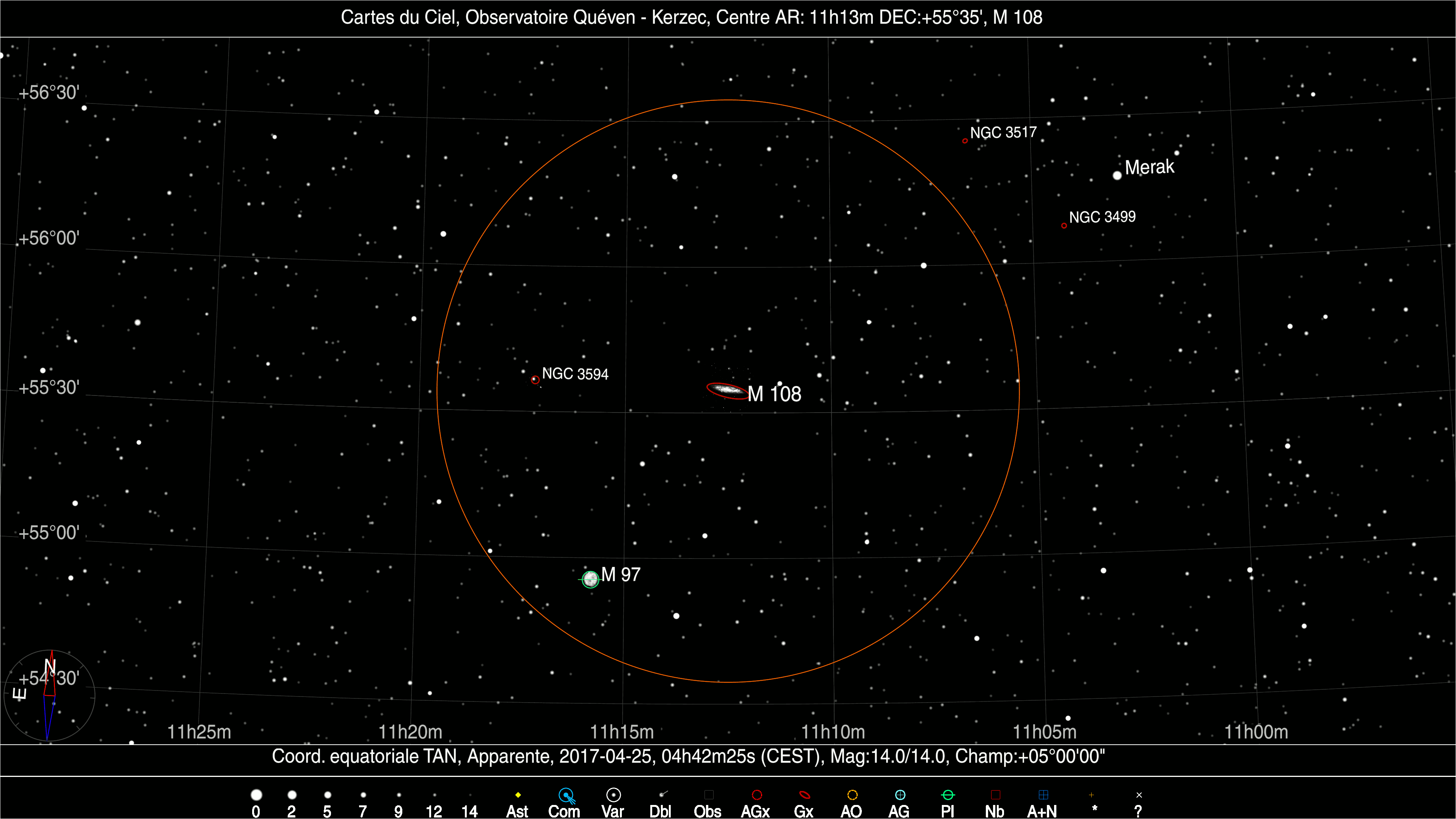Click the double star legend icon Dbl
Image resolution: width=1456 pixels, height=819 pixels.
point(662,795)
